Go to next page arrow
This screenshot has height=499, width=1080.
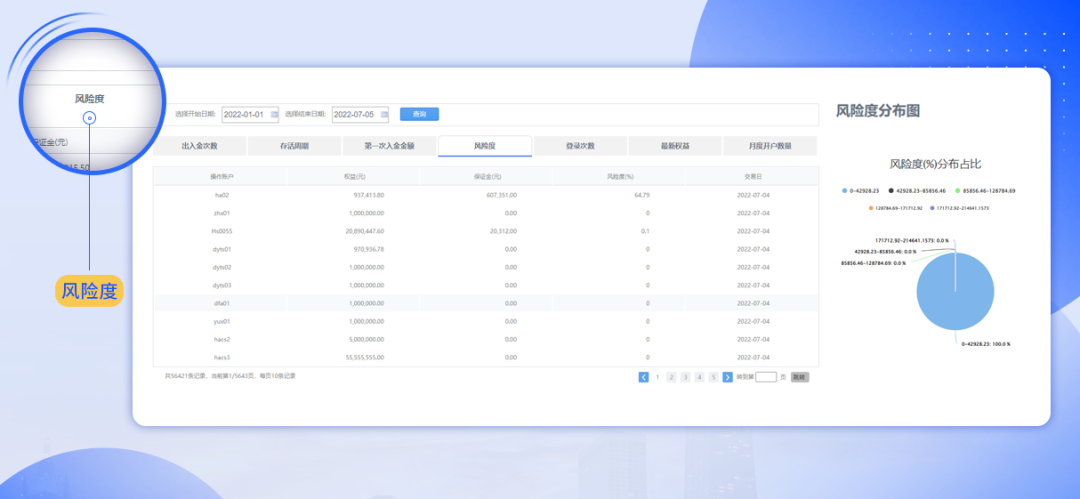(727, 377)
